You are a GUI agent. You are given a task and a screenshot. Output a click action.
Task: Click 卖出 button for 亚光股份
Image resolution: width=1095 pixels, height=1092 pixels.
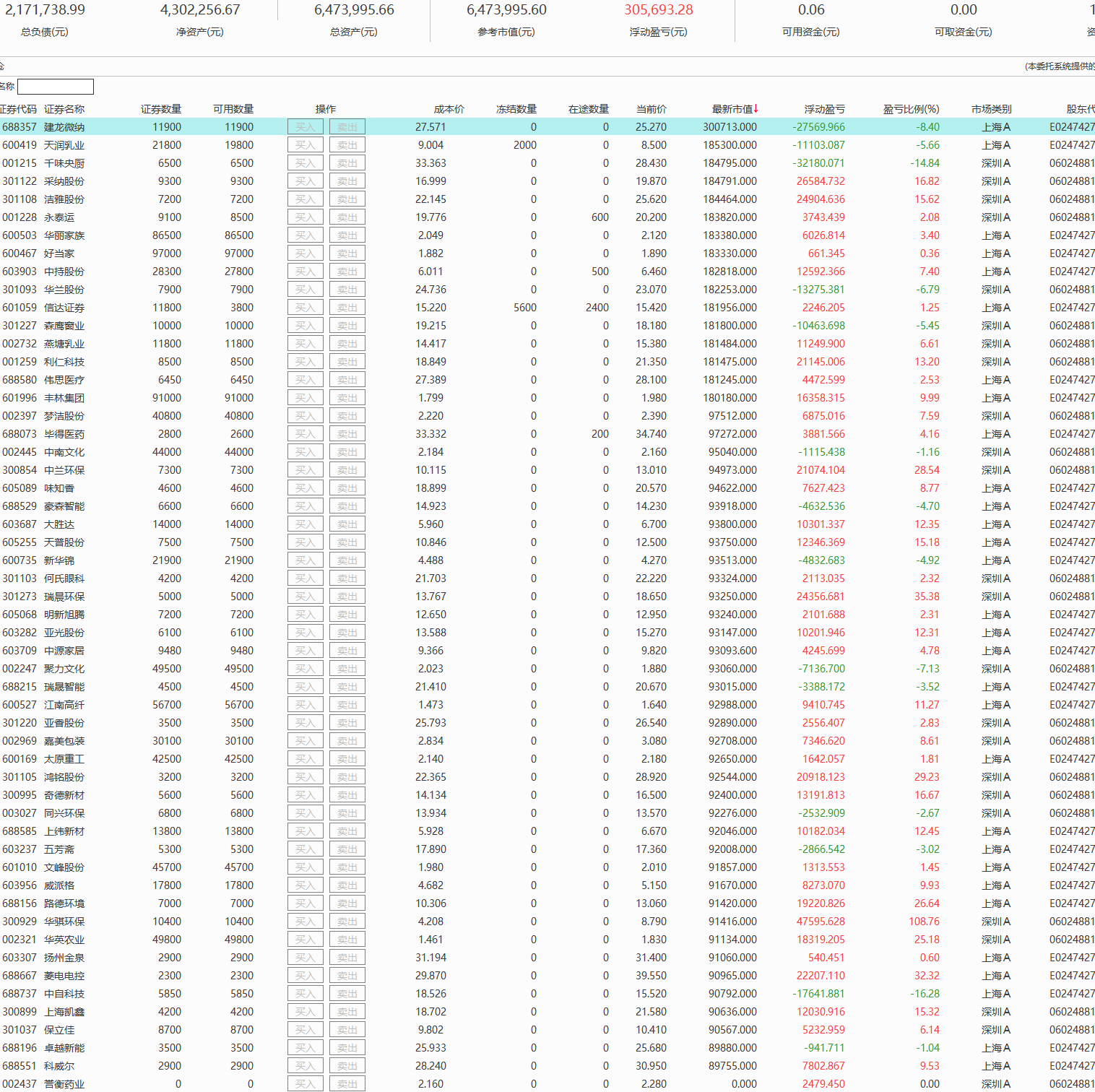347,633
